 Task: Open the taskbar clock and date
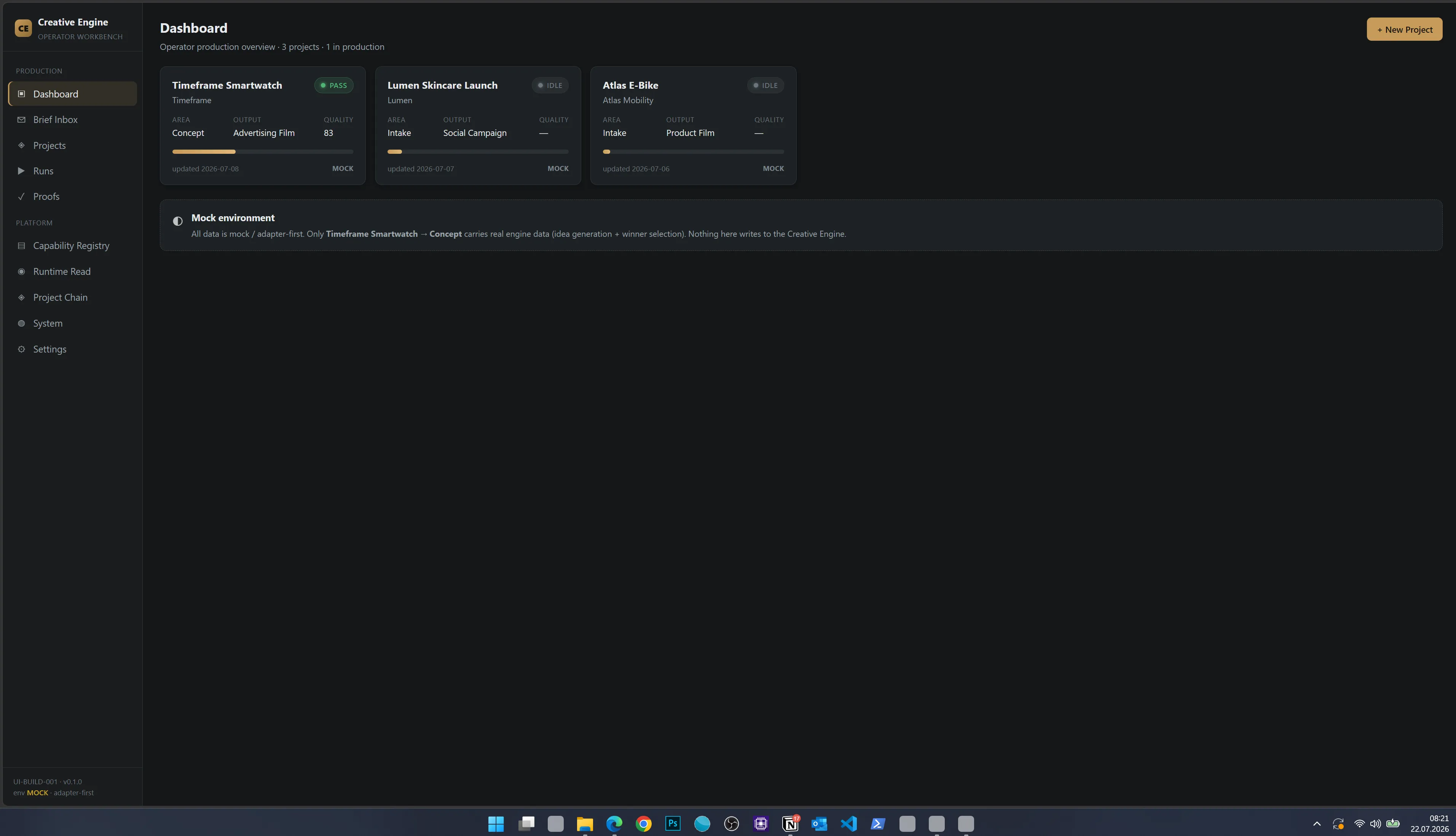[1429, 824]
